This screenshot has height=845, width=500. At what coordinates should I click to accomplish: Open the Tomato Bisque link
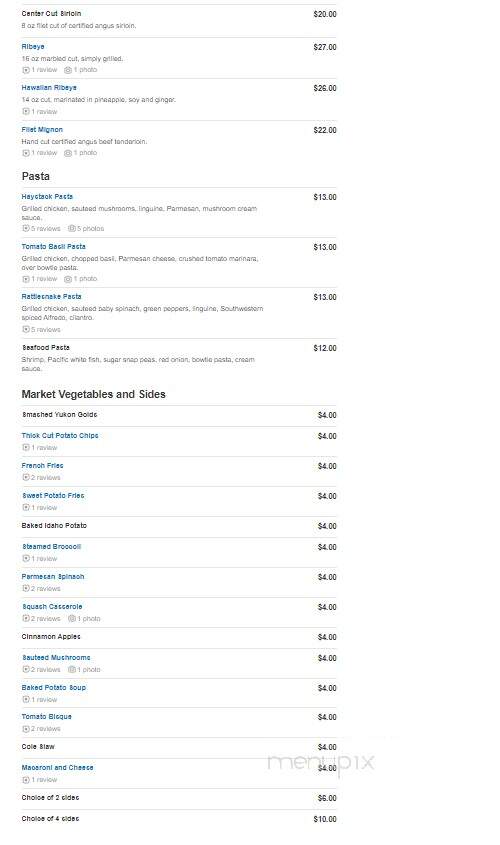[46, 717]
